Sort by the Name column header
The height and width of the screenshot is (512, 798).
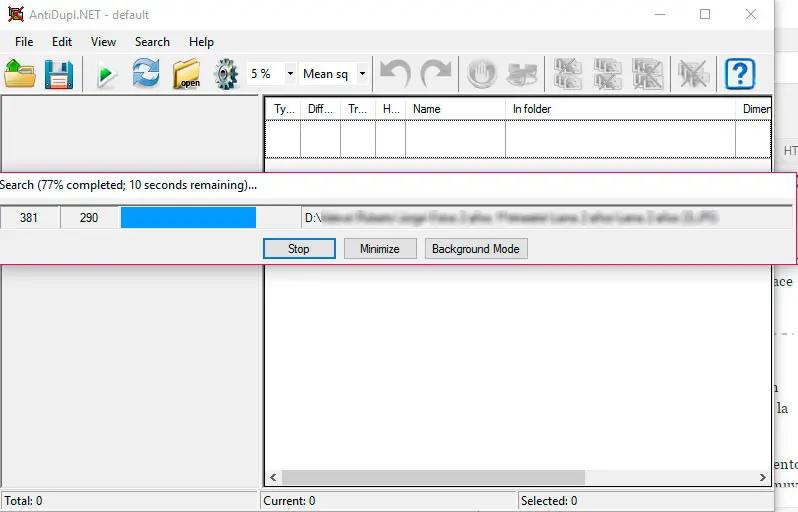[x=455, y=109]
